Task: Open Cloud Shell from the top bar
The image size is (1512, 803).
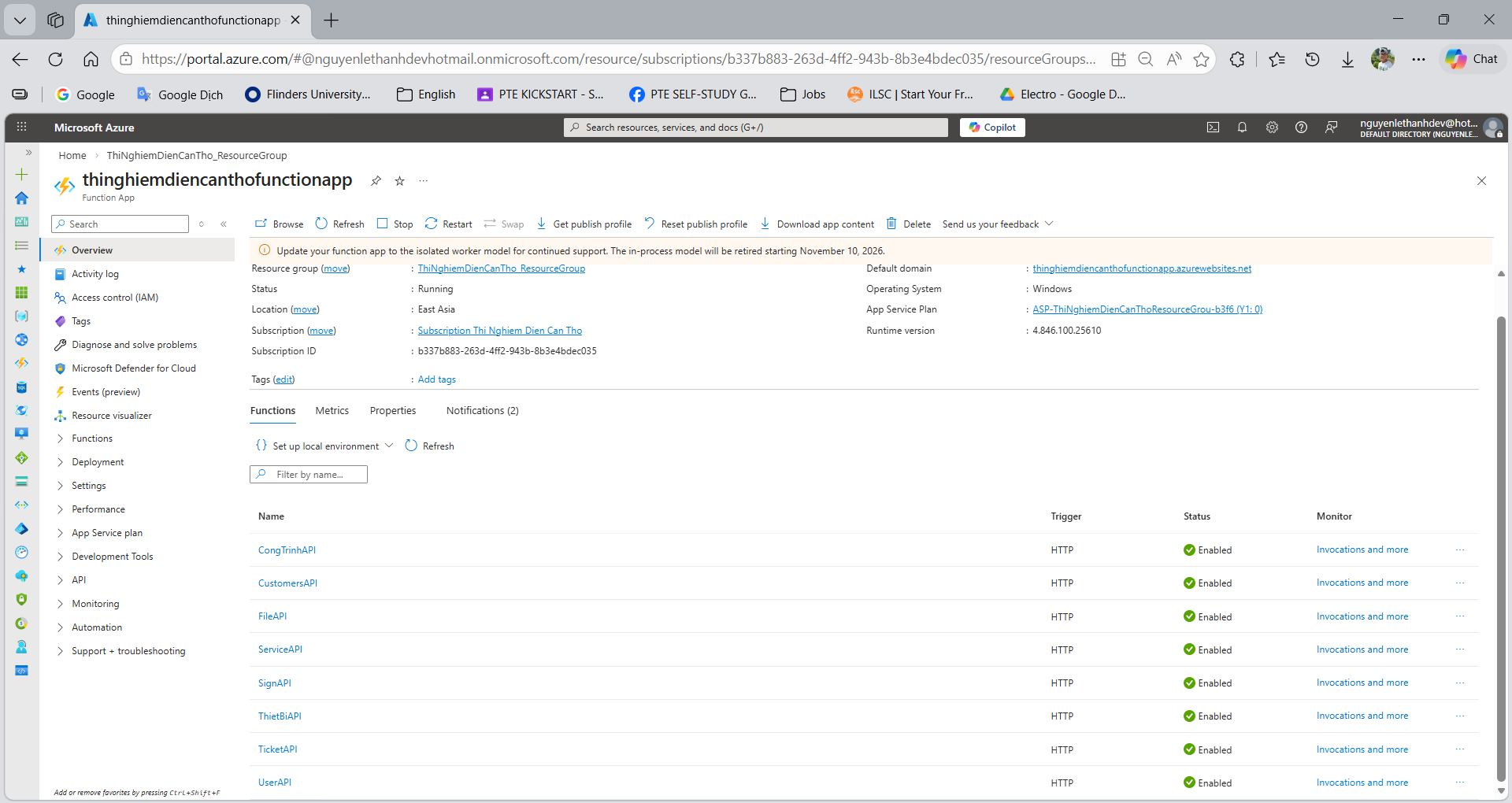Action: pos(1213,127)
